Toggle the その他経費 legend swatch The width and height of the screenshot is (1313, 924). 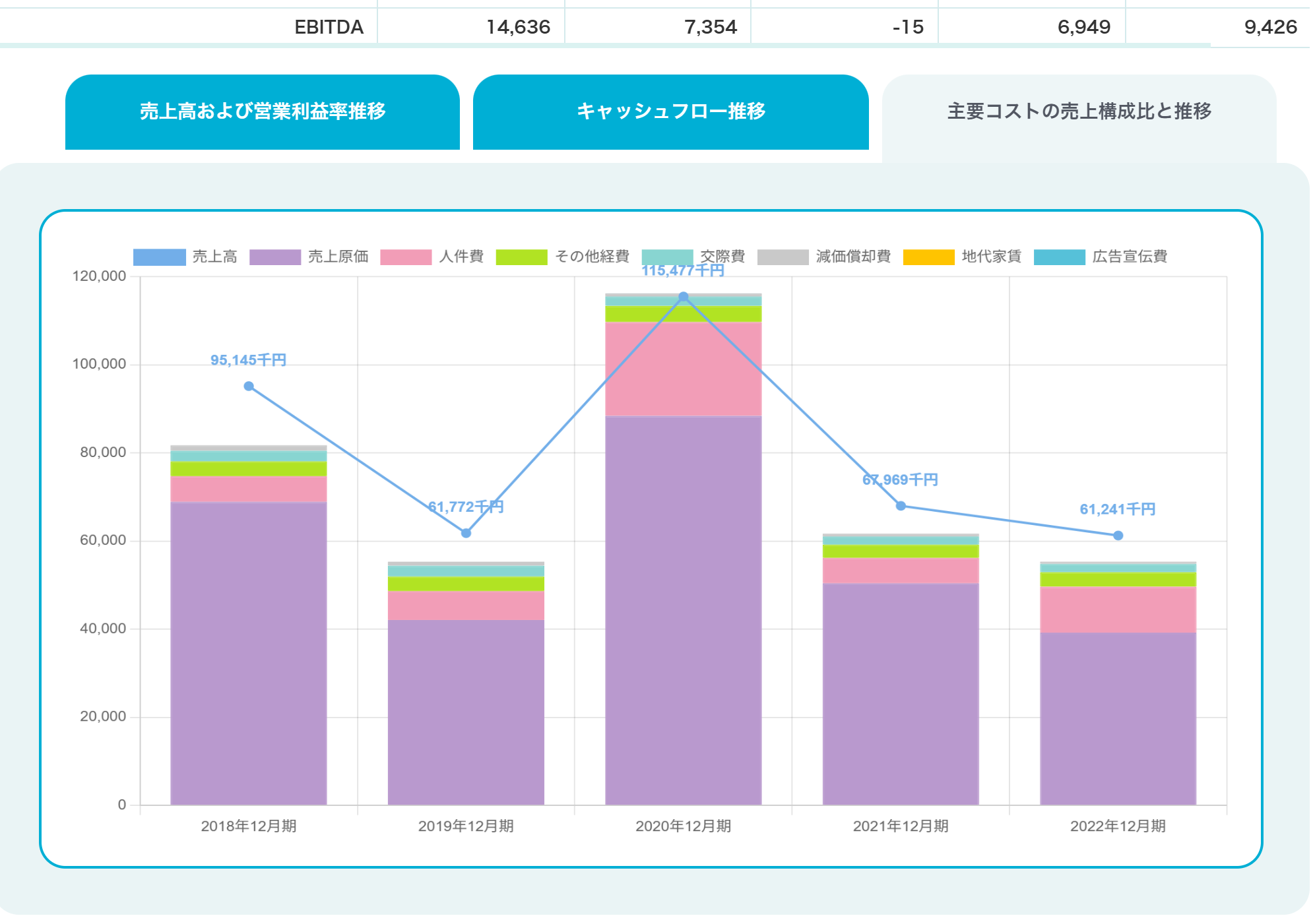tap(521, 254)
